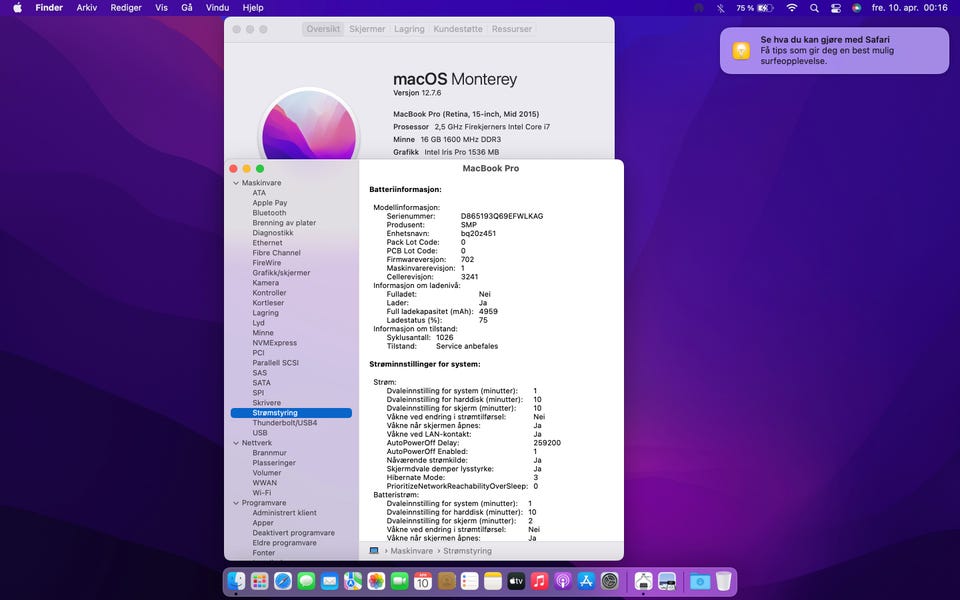Open Ressurser tab in About window

point(512,29)
